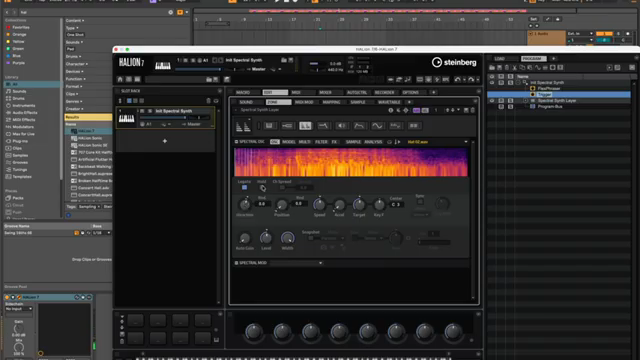Click the HALion keyboard instrument icon in header

tap(162, 65)
